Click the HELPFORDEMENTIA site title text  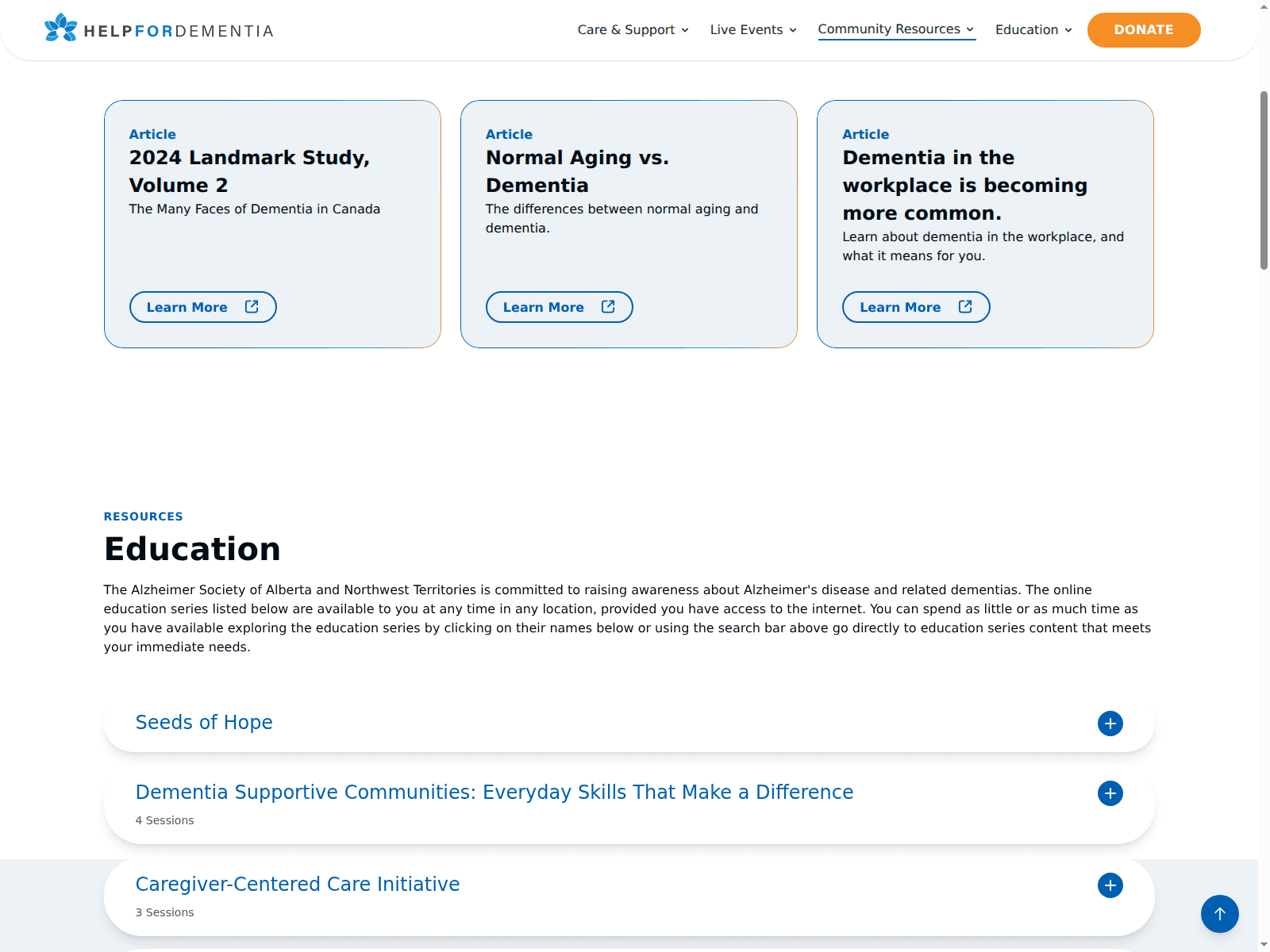coord(179,31)
